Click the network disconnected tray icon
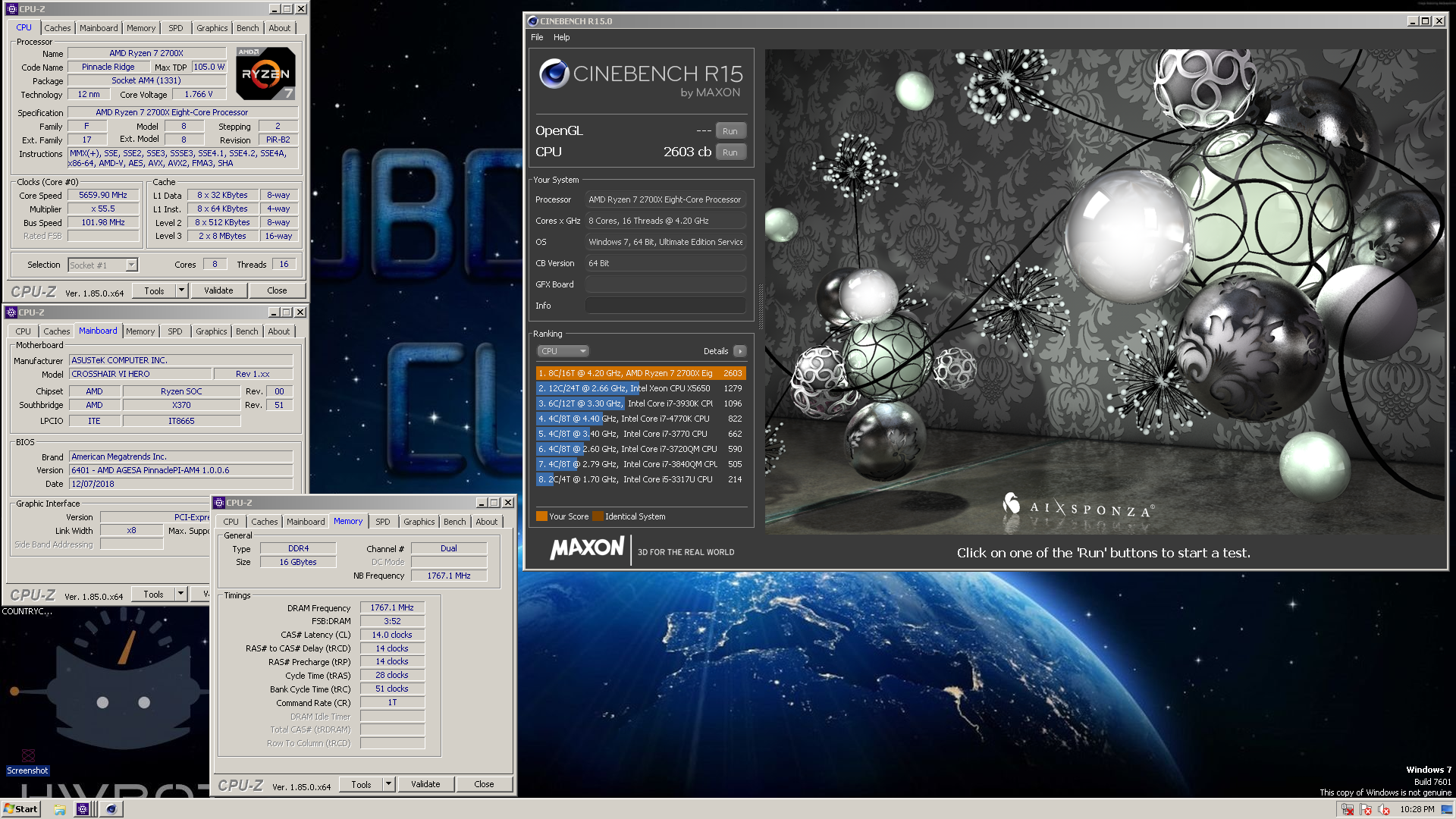1456x819 pixels. [1348, 809]
